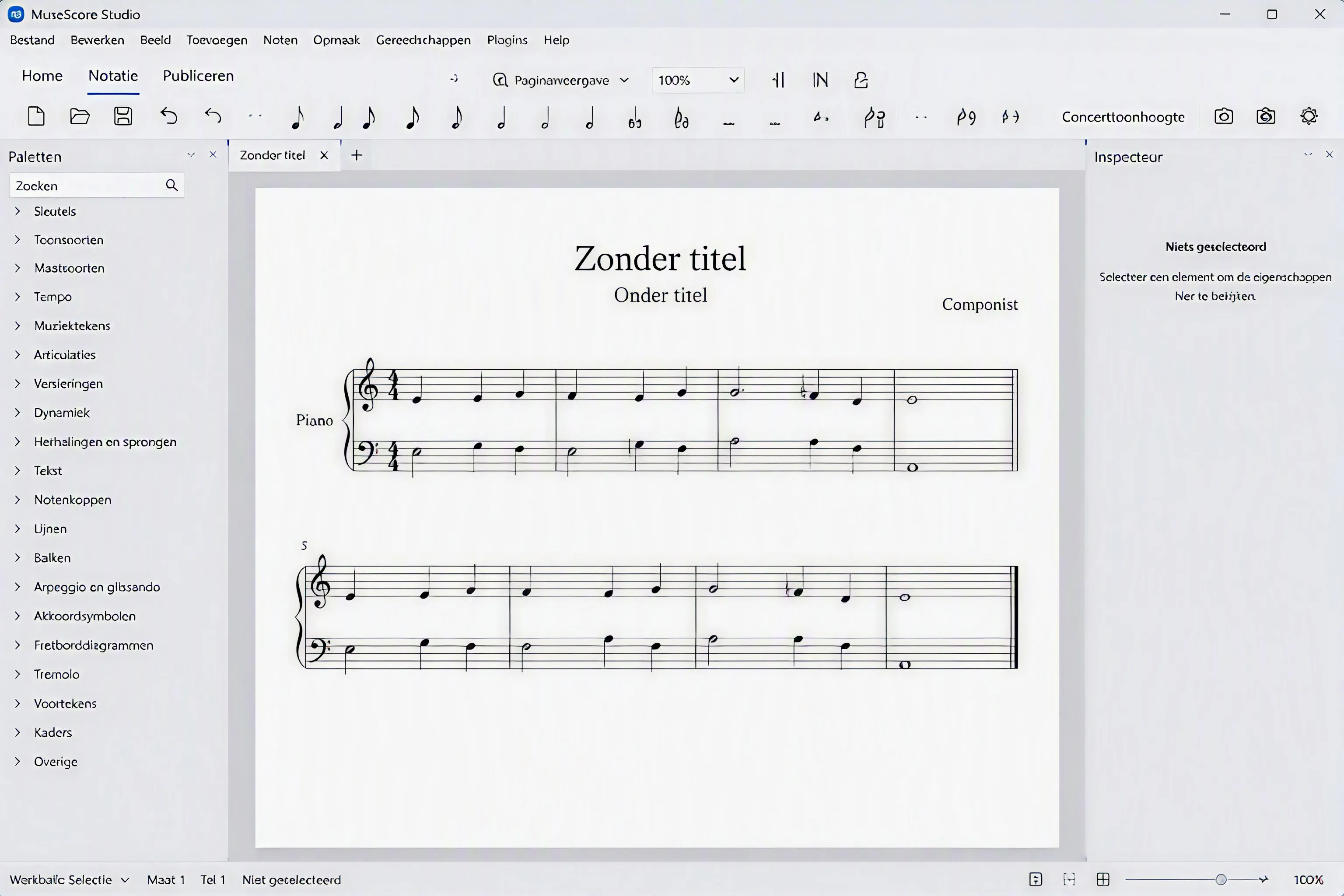This screenshot has width=1344, height=896.
Task: Open settings with the gear icon in toolbar
Action: (1309, 116)
